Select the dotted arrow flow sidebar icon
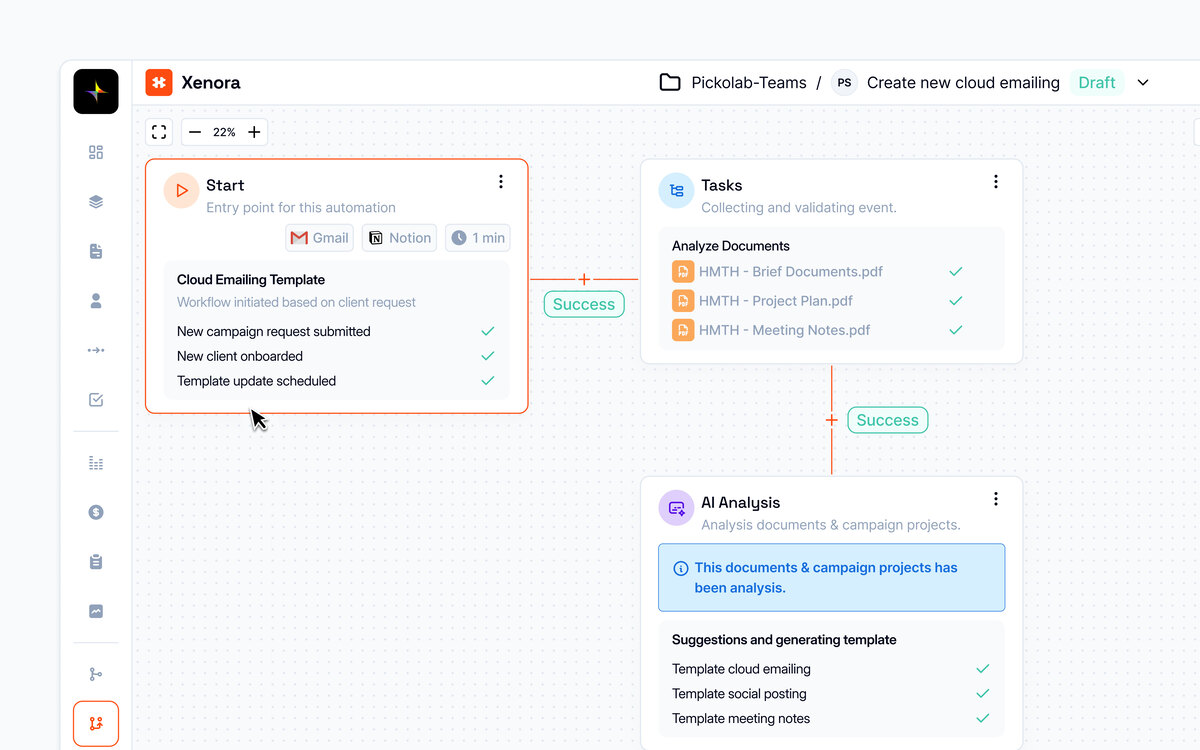This screenshot has width=1200, height=750. click(96, 350)
